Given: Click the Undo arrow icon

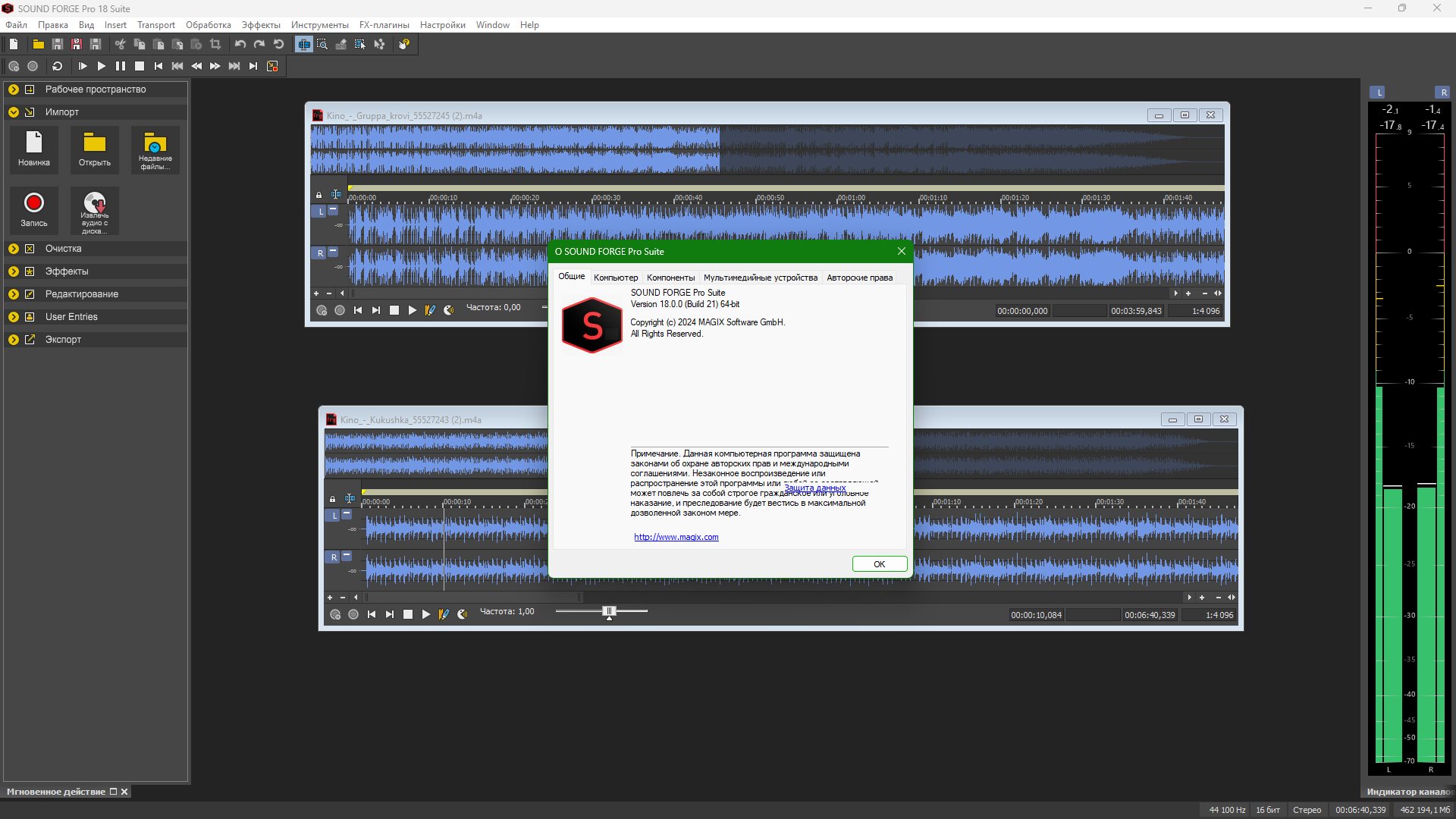Looking at the screenshot, I should (240, 45).
